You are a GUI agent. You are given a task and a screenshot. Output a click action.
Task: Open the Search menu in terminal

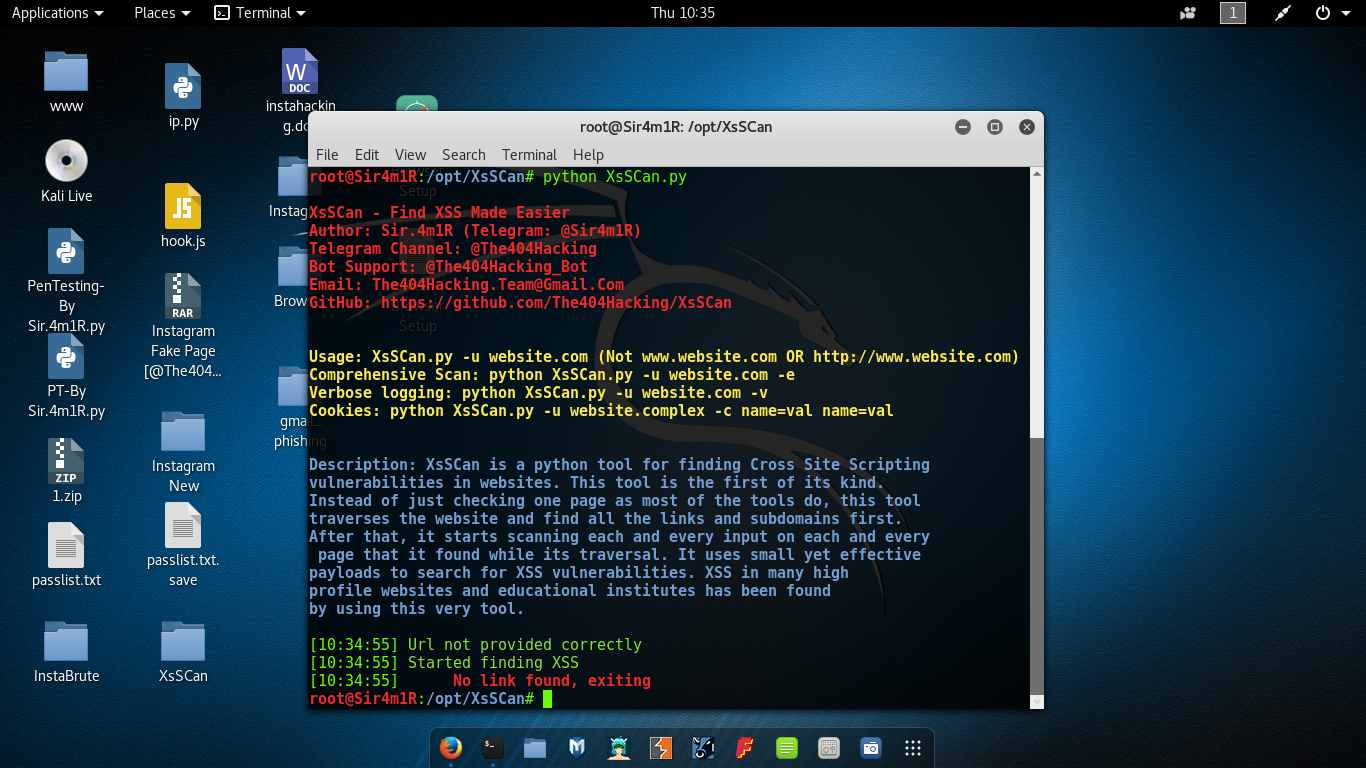tap(464, 154)
